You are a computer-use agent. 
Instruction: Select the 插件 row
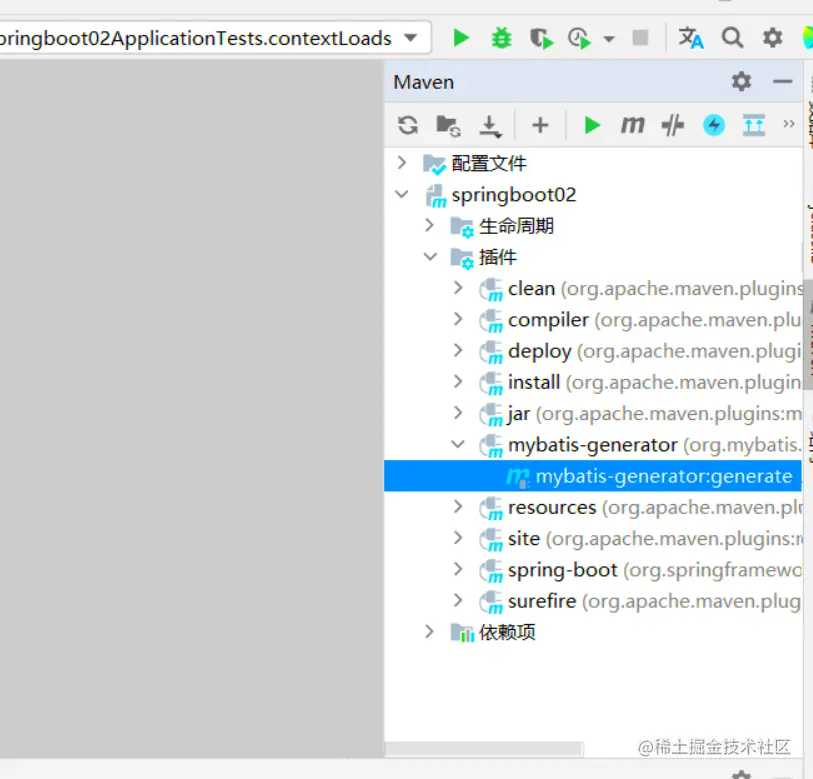point(593,257)
